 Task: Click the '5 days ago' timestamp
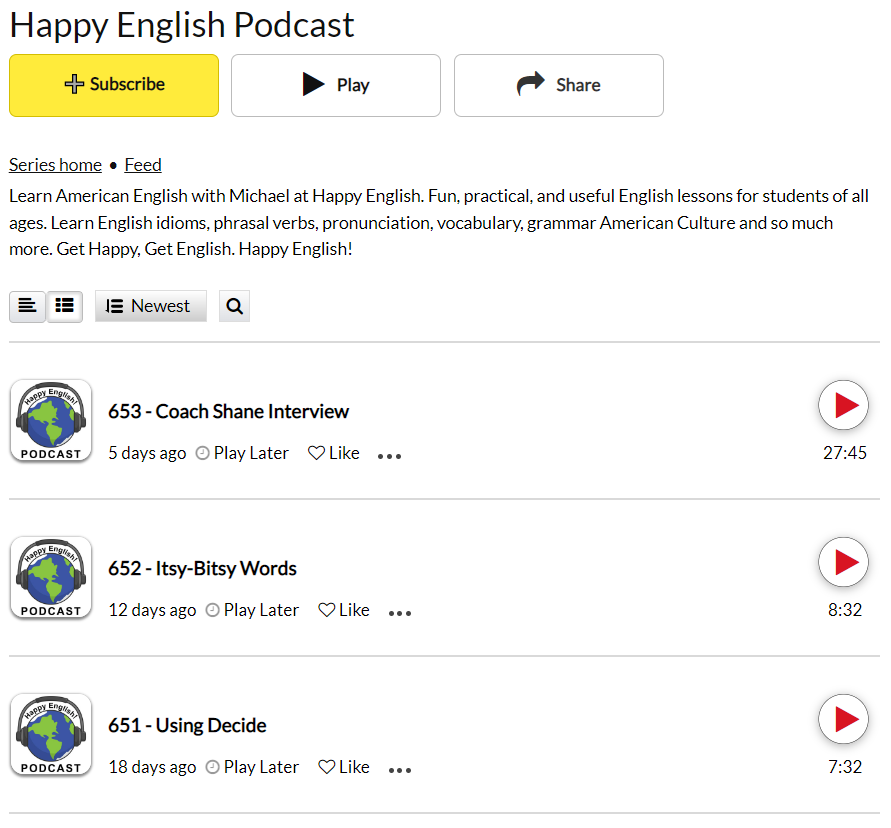[x=147, y=453]
